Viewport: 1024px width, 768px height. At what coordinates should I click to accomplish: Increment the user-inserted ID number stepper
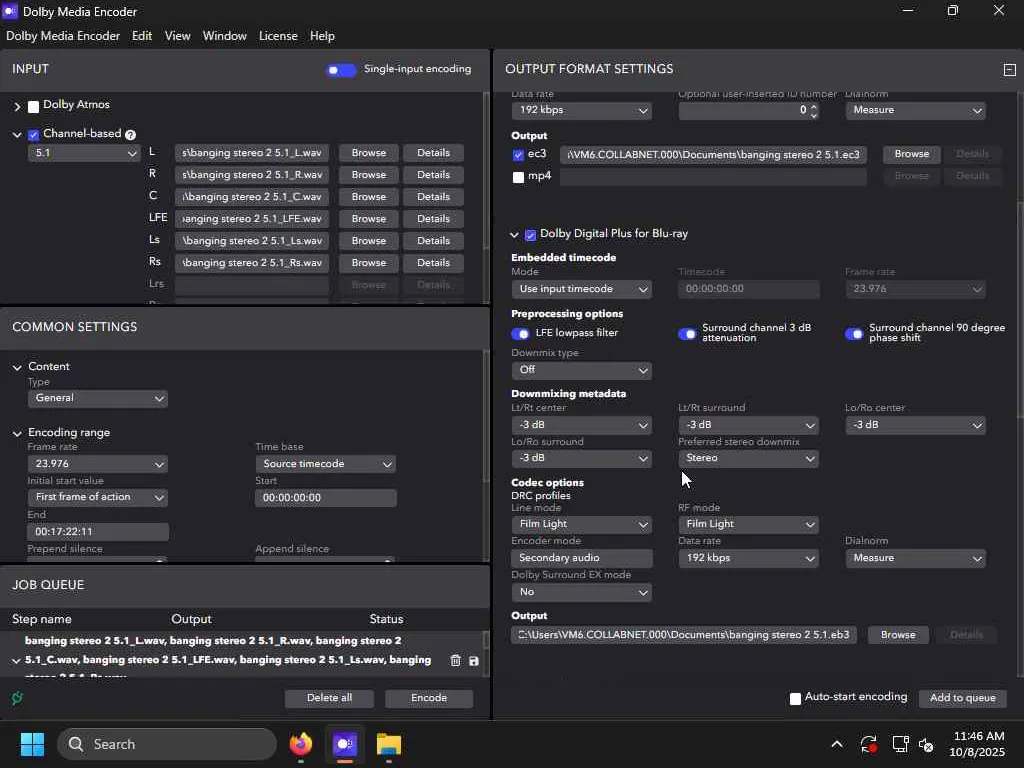point(814,106)
